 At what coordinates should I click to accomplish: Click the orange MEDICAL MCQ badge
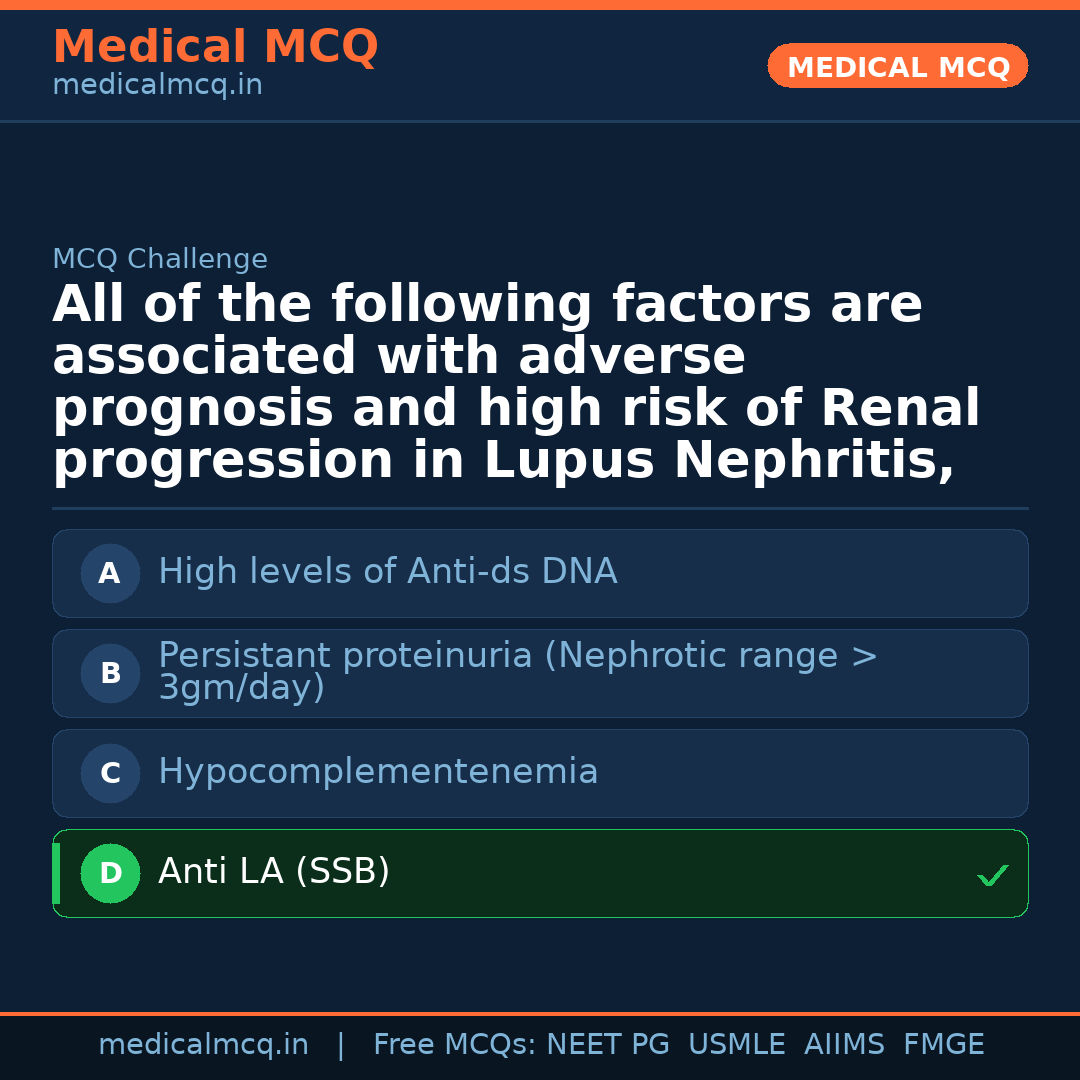click(x=897, y=67)
